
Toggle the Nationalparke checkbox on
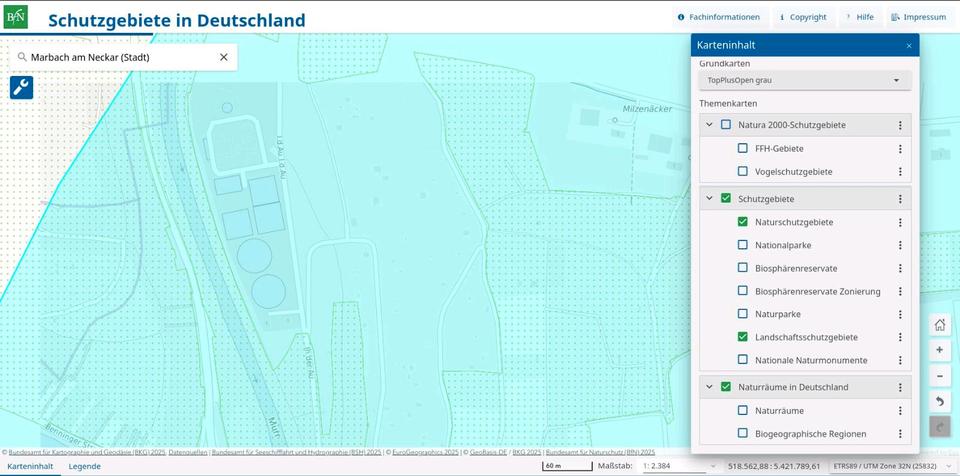click(742, 245)
